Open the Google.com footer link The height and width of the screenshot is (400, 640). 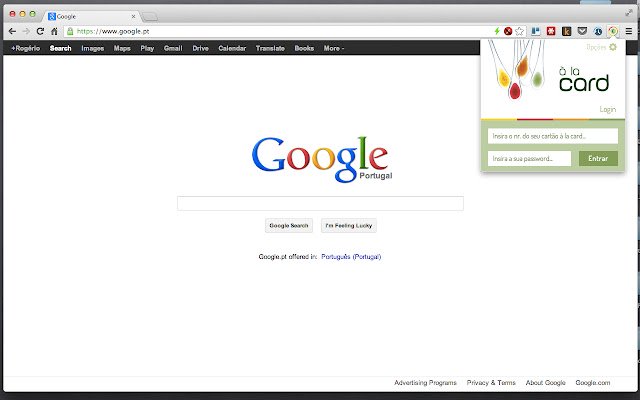coord(593,382)
